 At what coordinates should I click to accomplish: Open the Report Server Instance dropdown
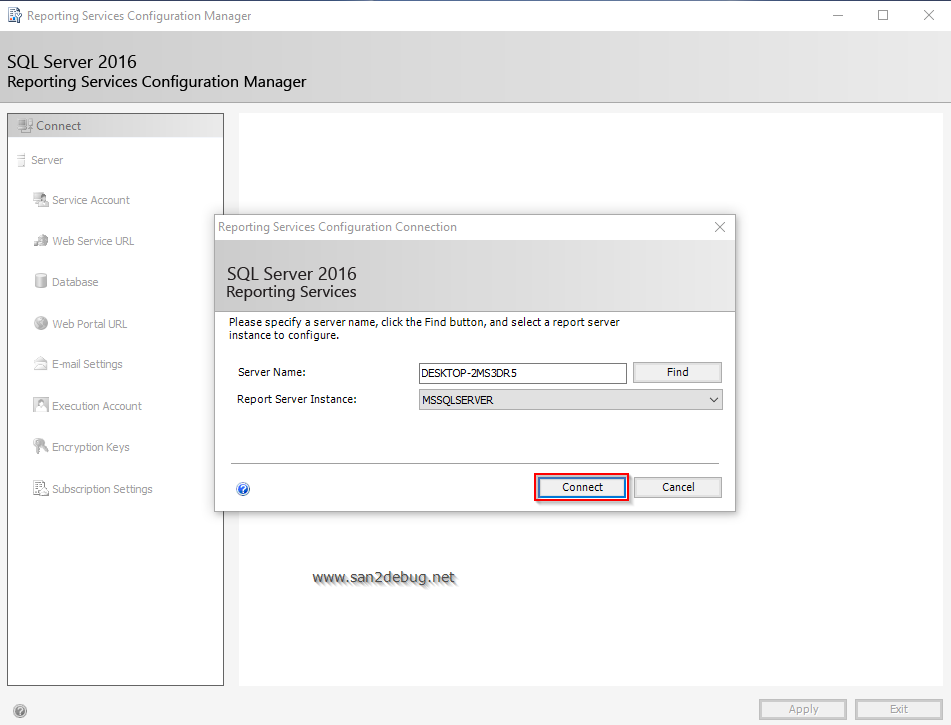714,399
